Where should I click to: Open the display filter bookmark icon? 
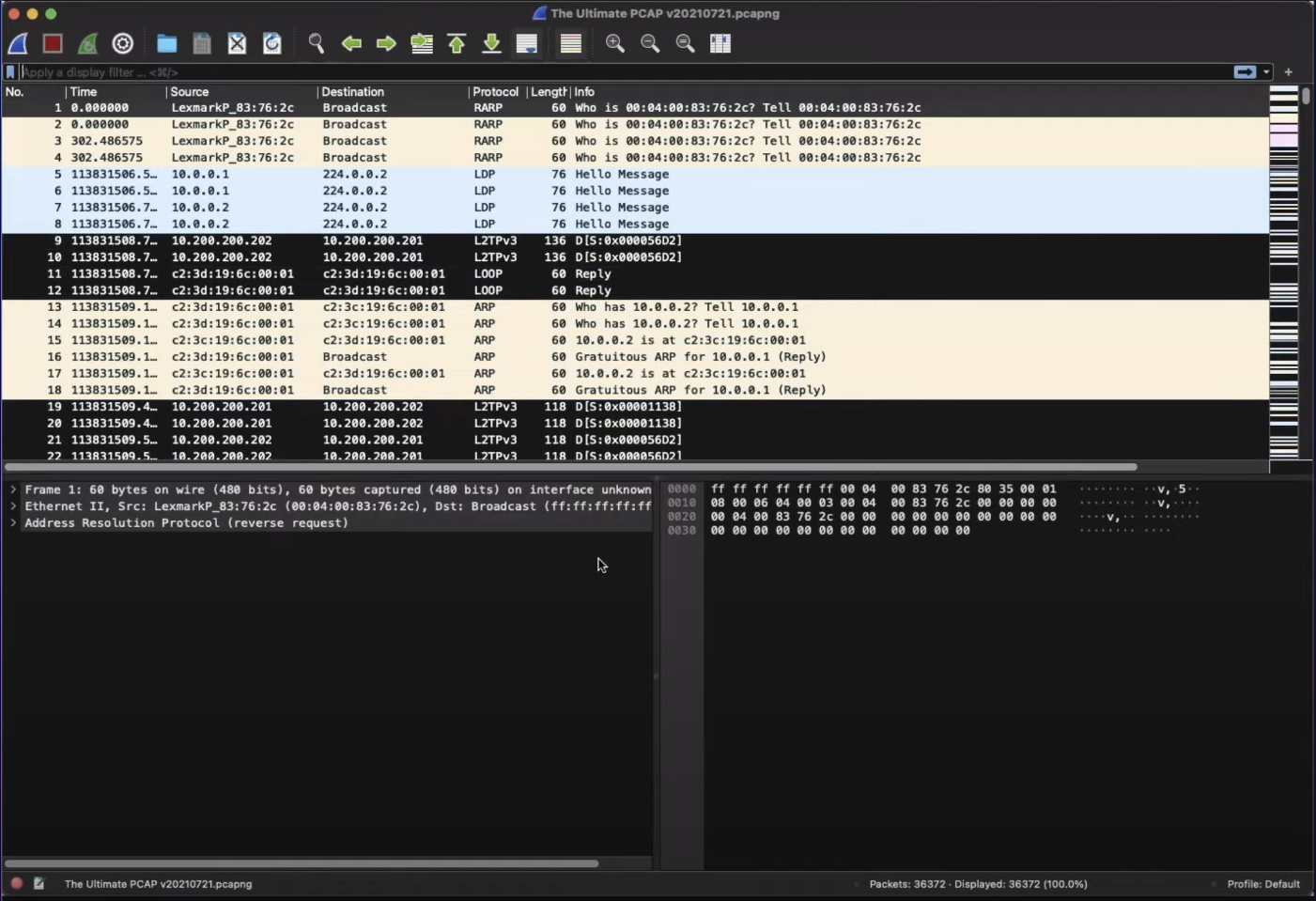(x=10, y=71)
